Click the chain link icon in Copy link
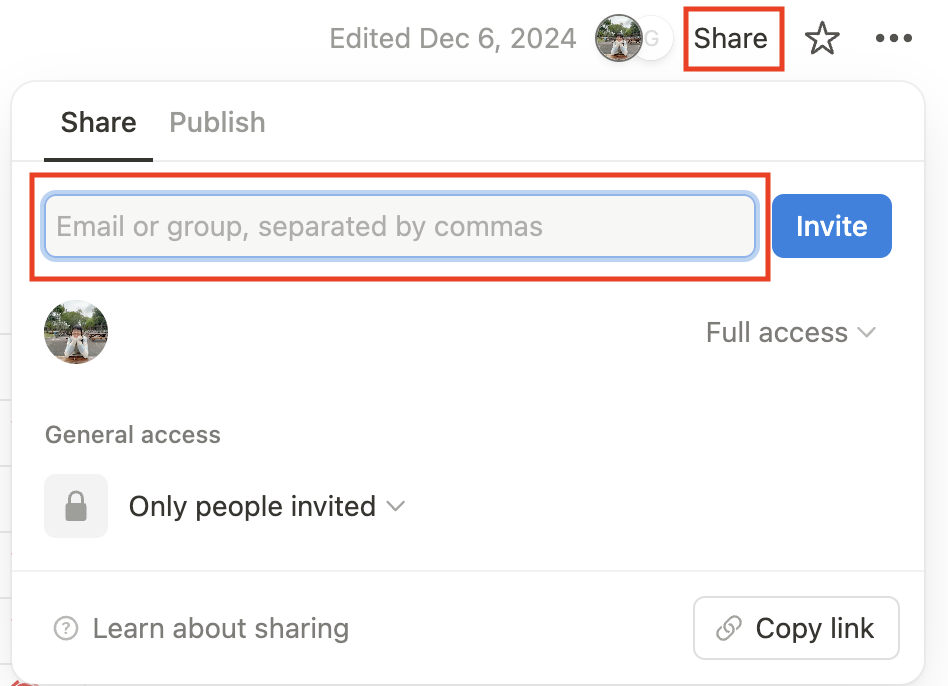 point(729,629)
